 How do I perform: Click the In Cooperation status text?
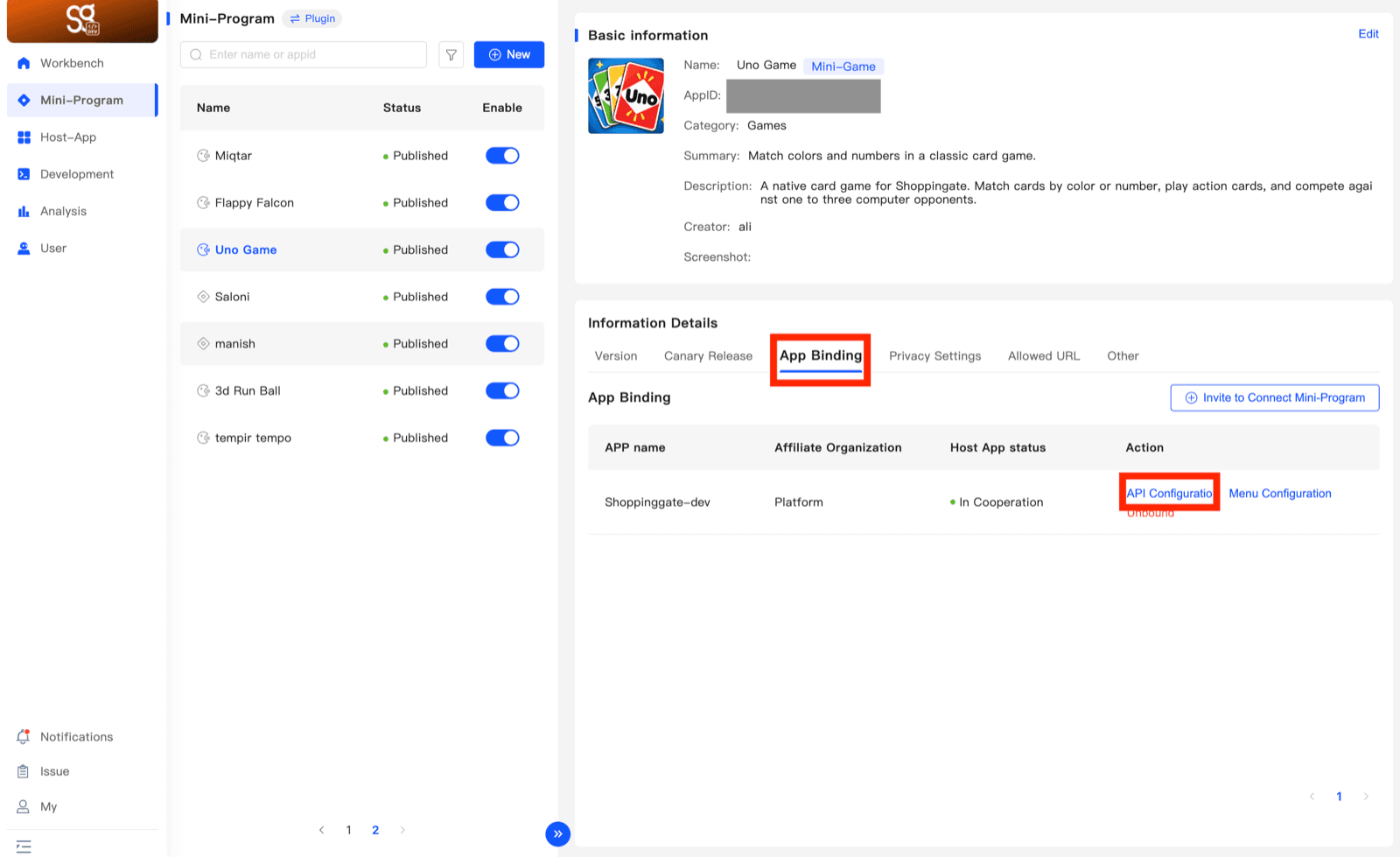pyautogui.click(x=1001, y=502)
